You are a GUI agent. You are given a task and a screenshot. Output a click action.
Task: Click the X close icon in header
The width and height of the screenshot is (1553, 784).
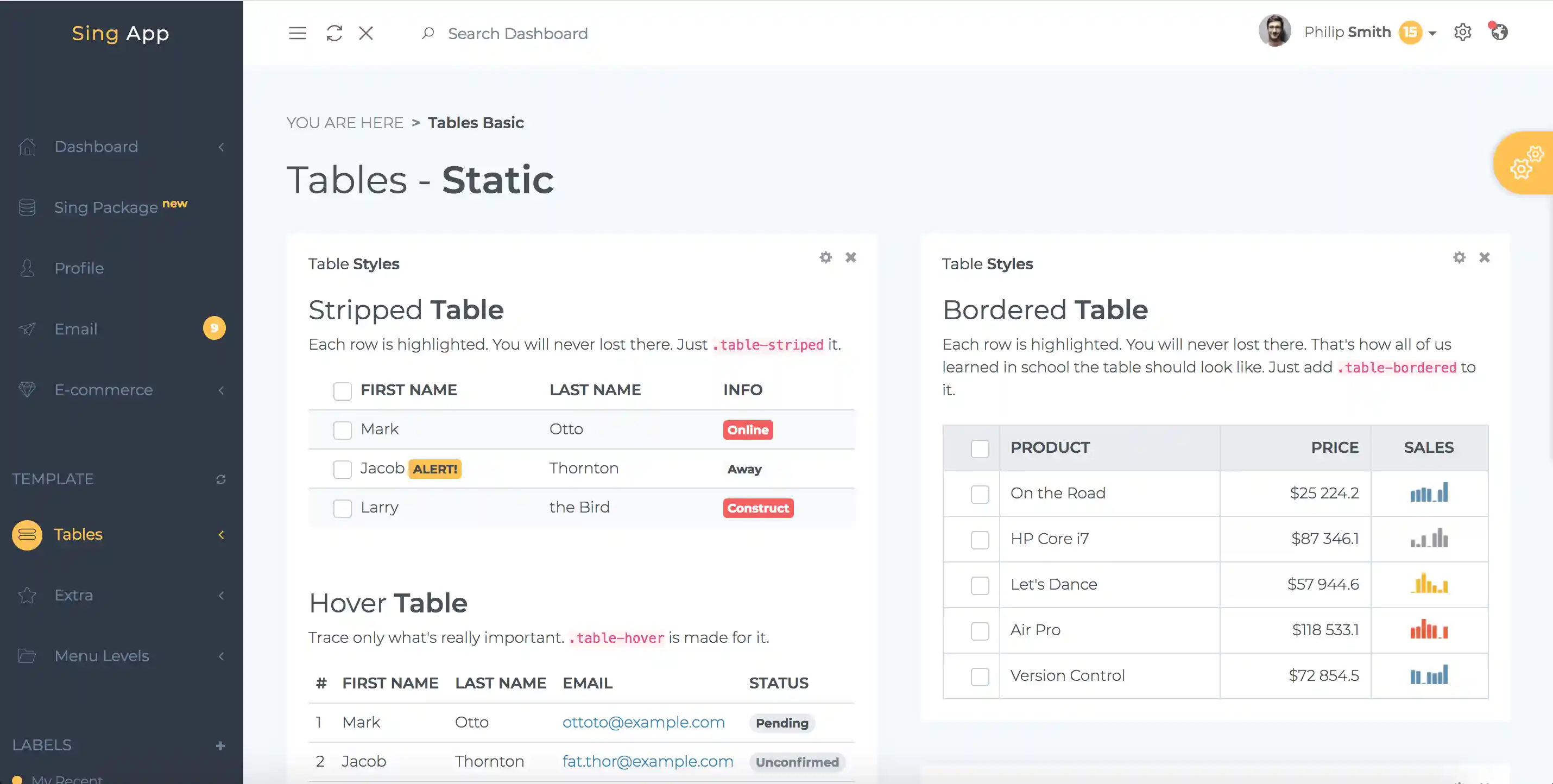pos(366,33)
